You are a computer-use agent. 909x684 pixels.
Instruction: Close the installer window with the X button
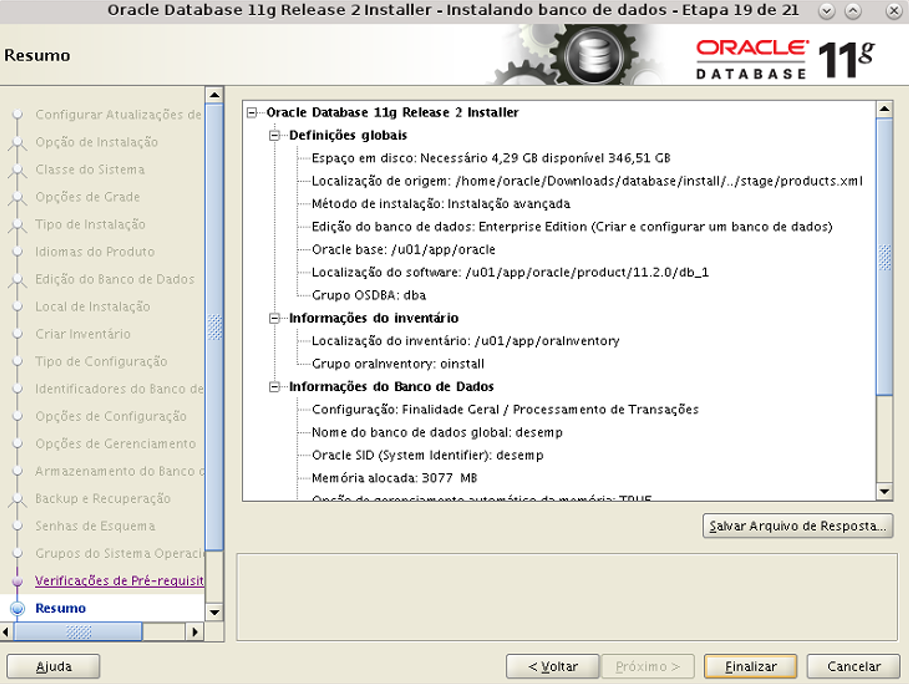894,11
